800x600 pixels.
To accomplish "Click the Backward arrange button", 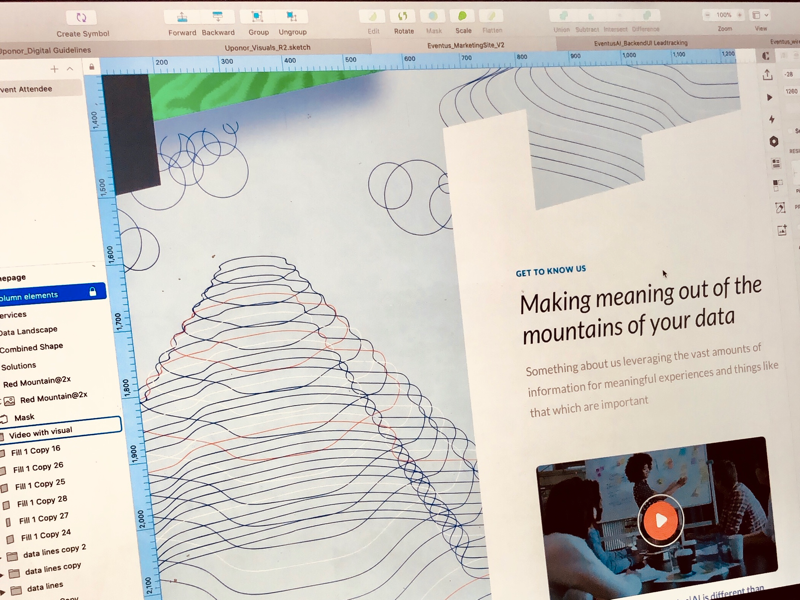I will 217,17.
